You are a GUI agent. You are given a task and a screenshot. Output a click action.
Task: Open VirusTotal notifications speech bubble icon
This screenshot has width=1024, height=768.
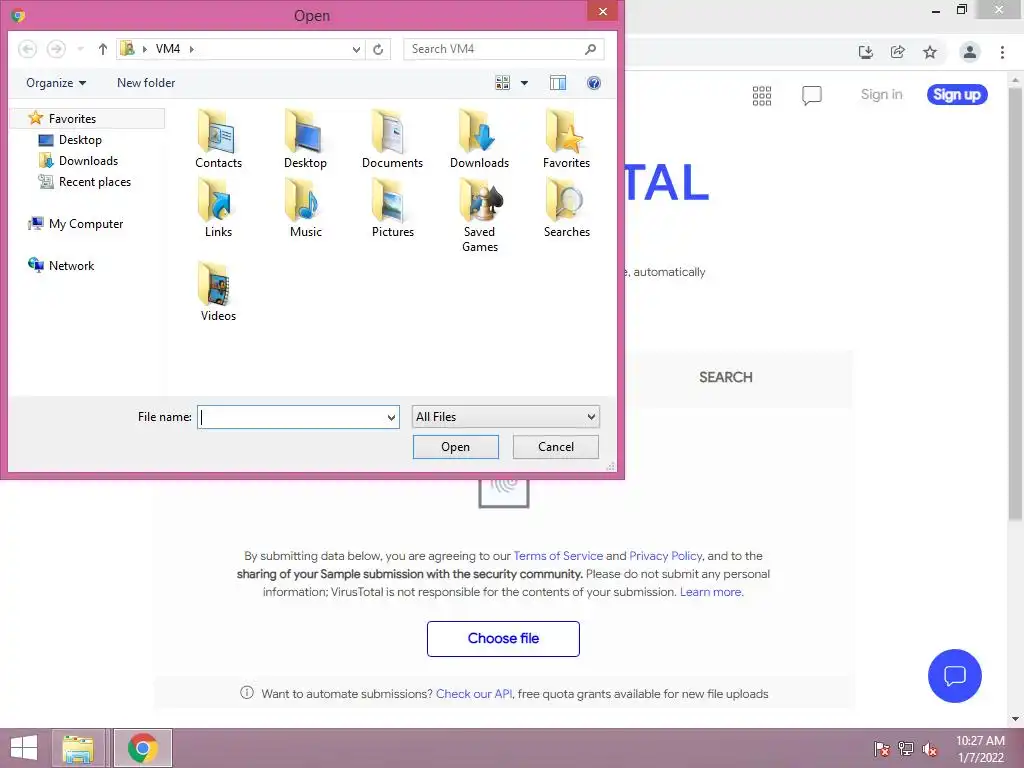(812, 95)
